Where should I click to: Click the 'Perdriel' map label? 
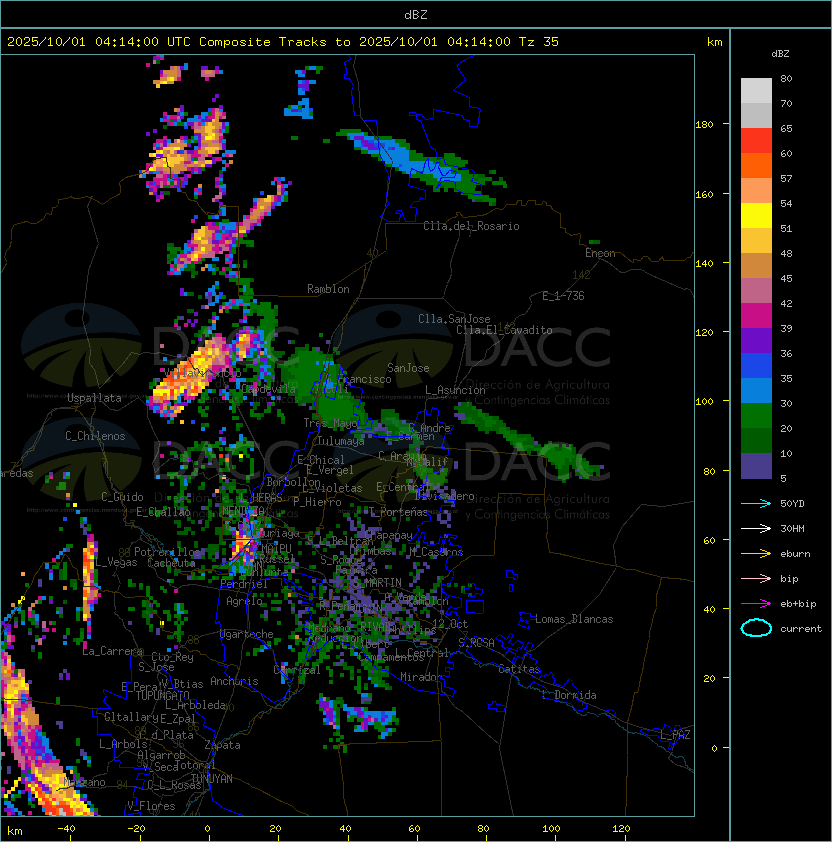point(244,584)
